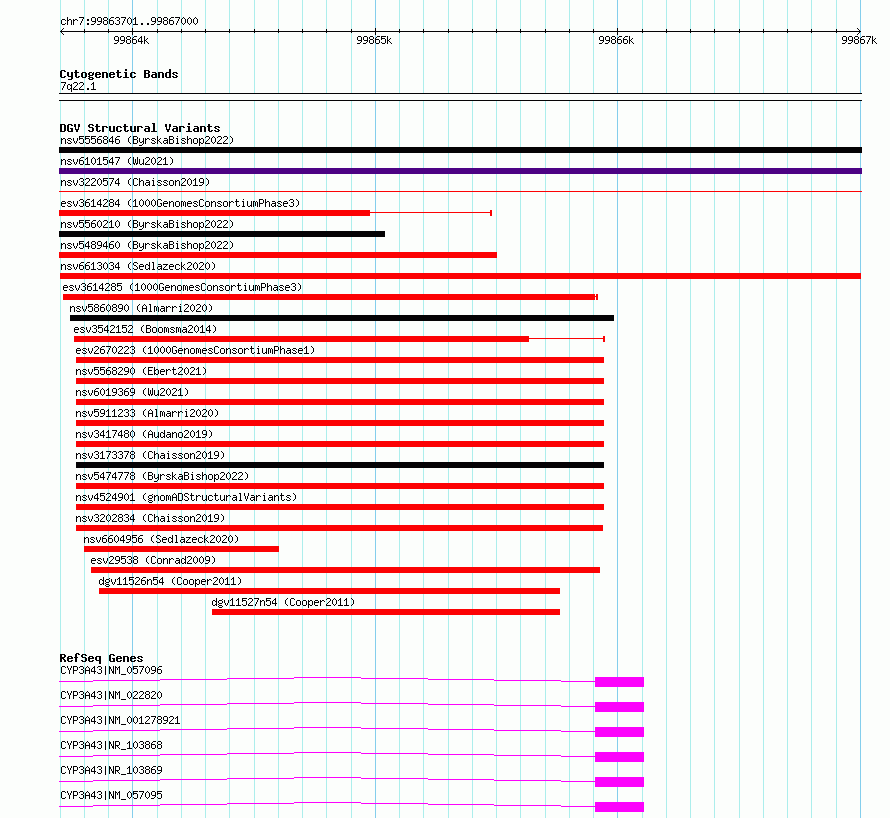Click the black nsv3173378 variant bar
The image size is (890, 818).
[340, 465]
